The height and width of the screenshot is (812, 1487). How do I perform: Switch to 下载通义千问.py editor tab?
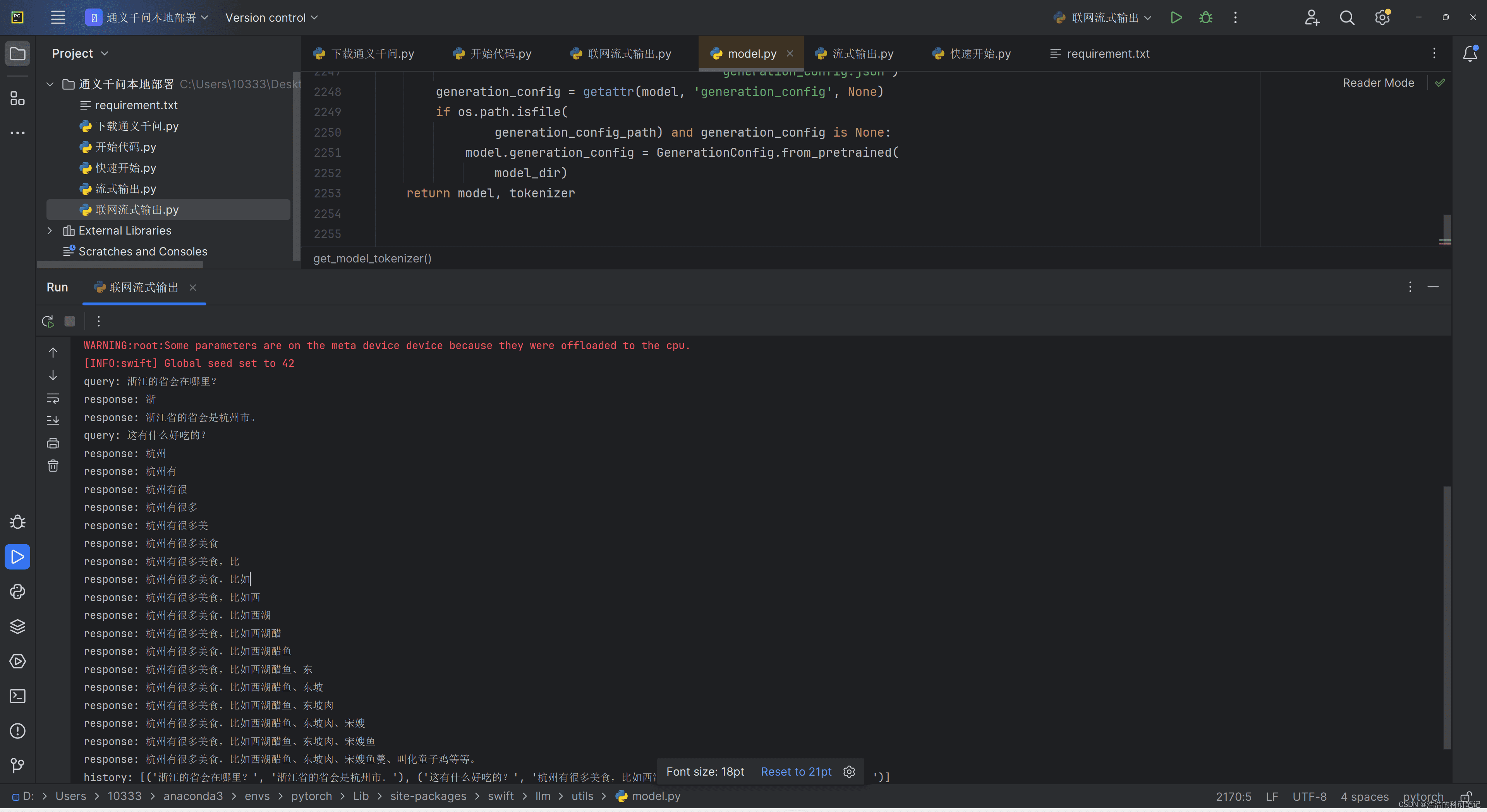point(364,53)
